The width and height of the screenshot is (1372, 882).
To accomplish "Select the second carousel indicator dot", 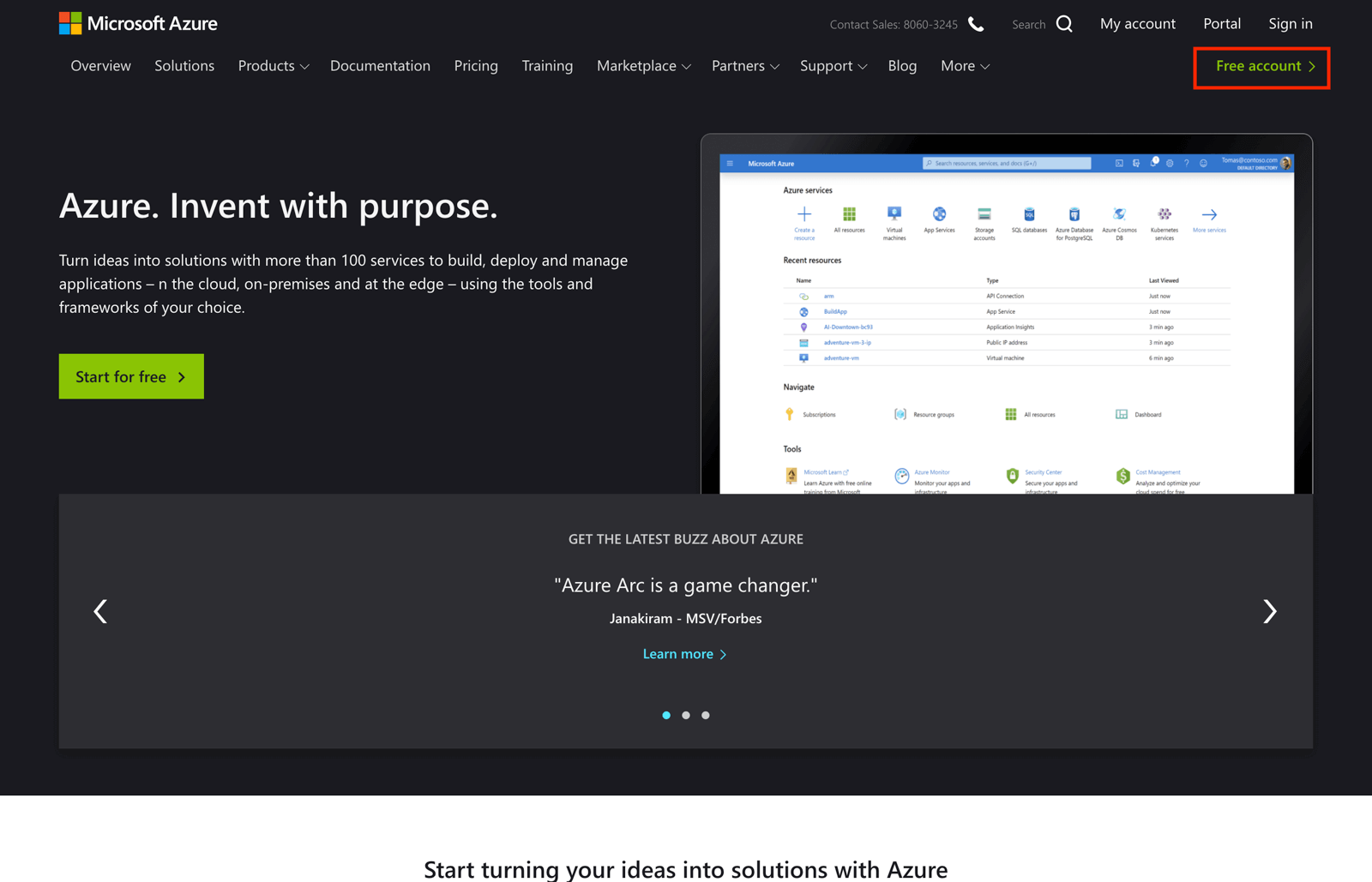I will point(686,715).
